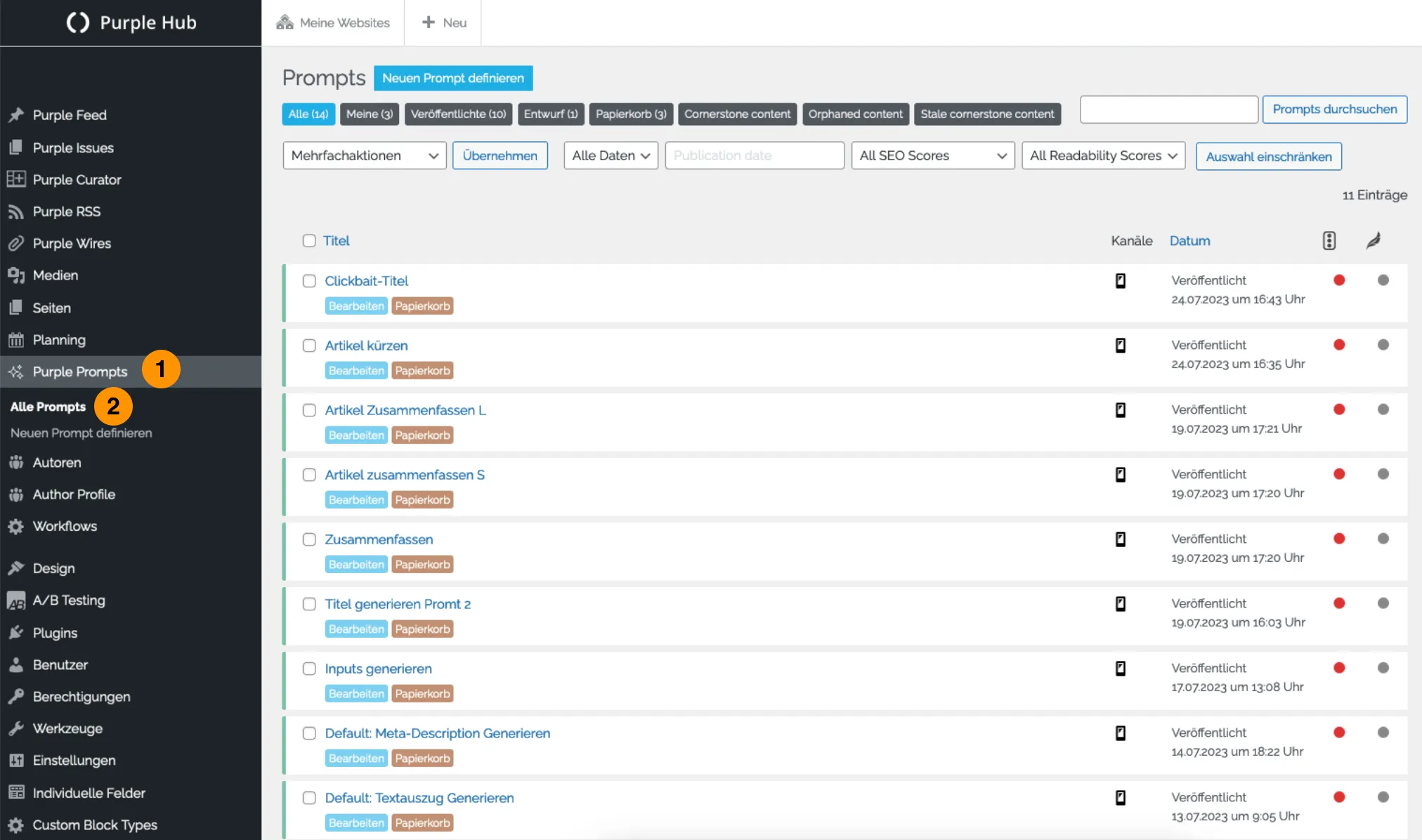The width and height of the screenshot is (1422, 840).
Task: Click the Prompts durchsuchen button
Action: click(1335, 110)
